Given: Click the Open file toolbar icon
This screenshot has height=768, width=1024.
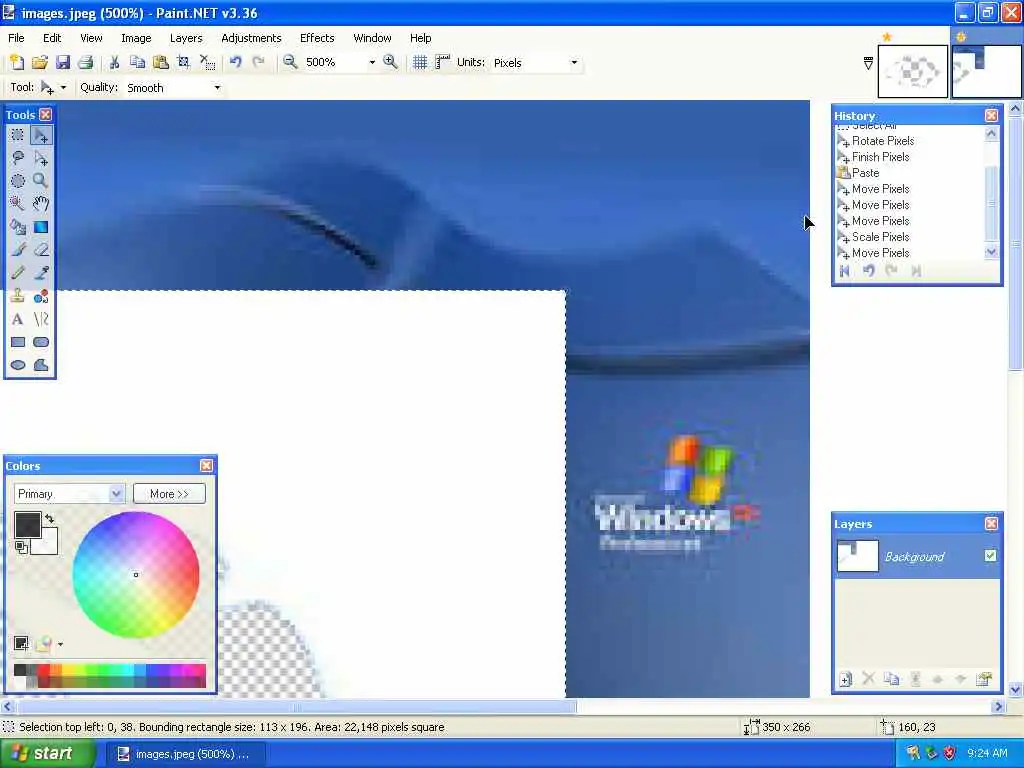Looking at the screenshot, I should pos(39,62).
